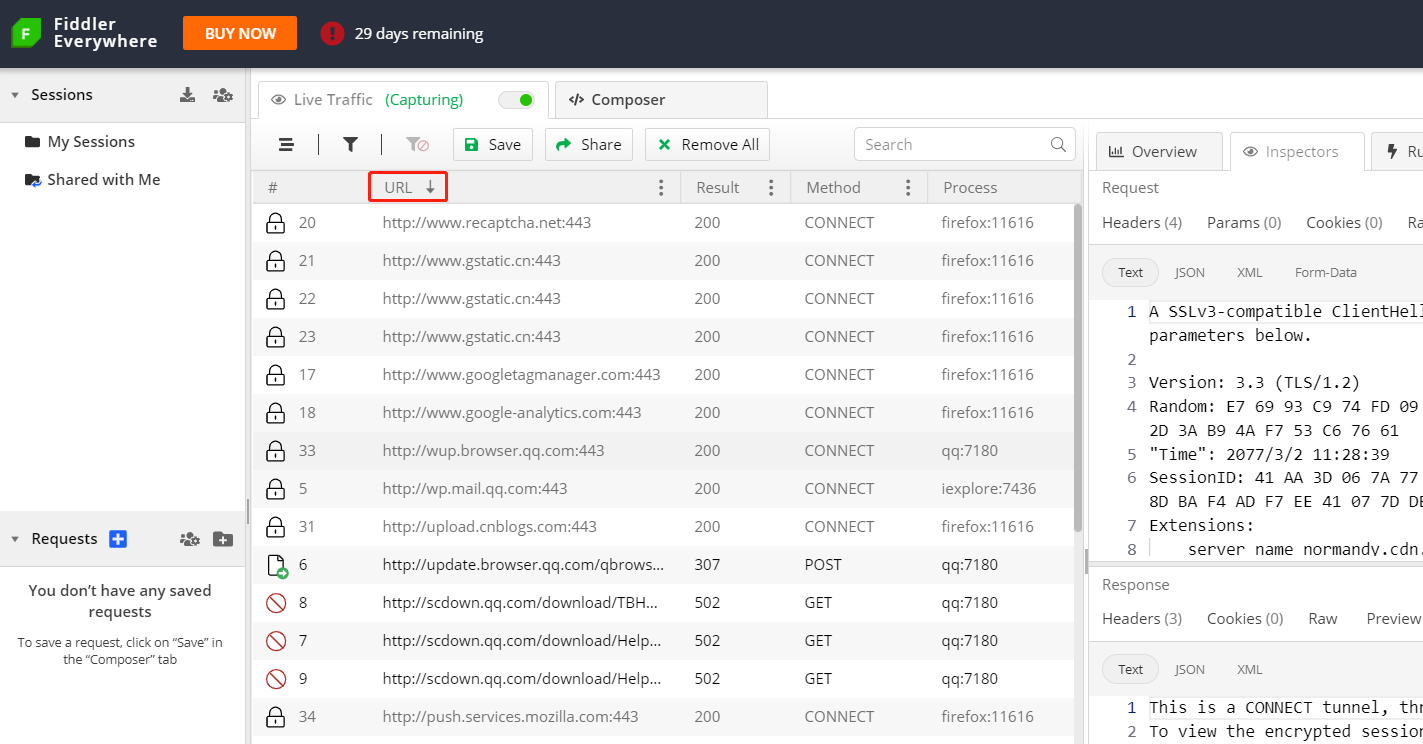This screenshot has width=1423, height=744.
Task: Select request body XML view
Action: point(1249,273)
